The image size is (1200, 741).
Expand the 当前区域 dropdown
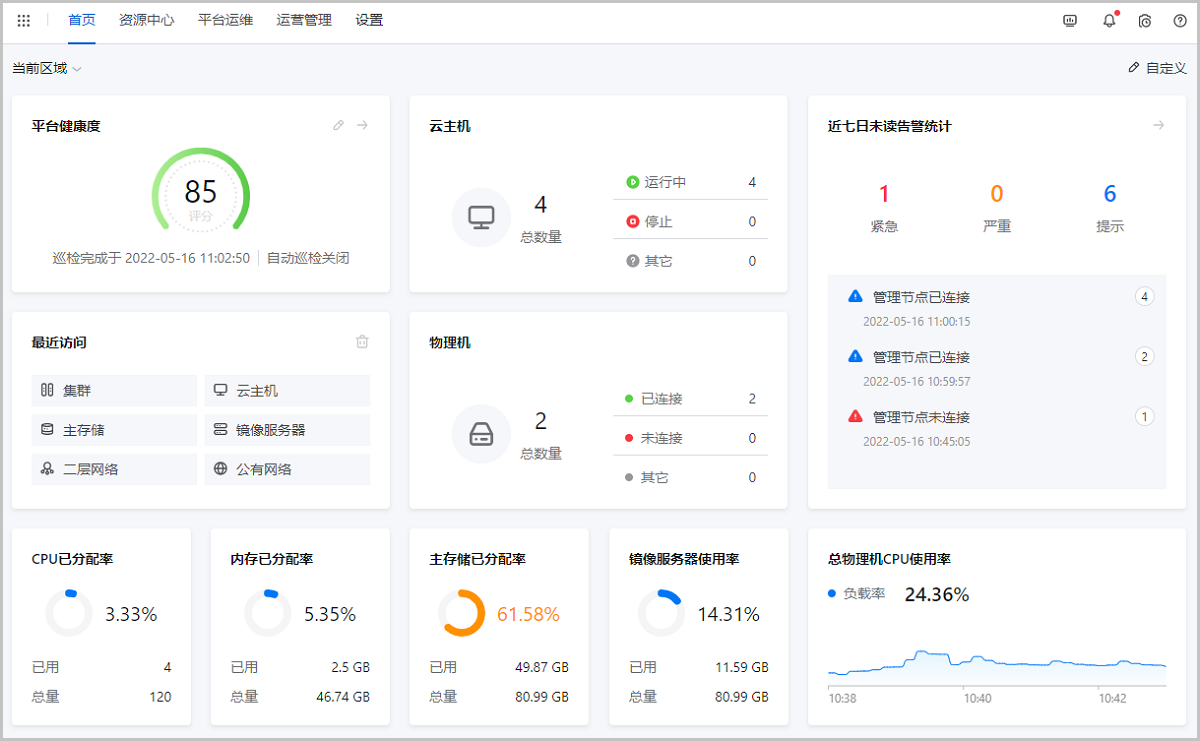(47, 69)
